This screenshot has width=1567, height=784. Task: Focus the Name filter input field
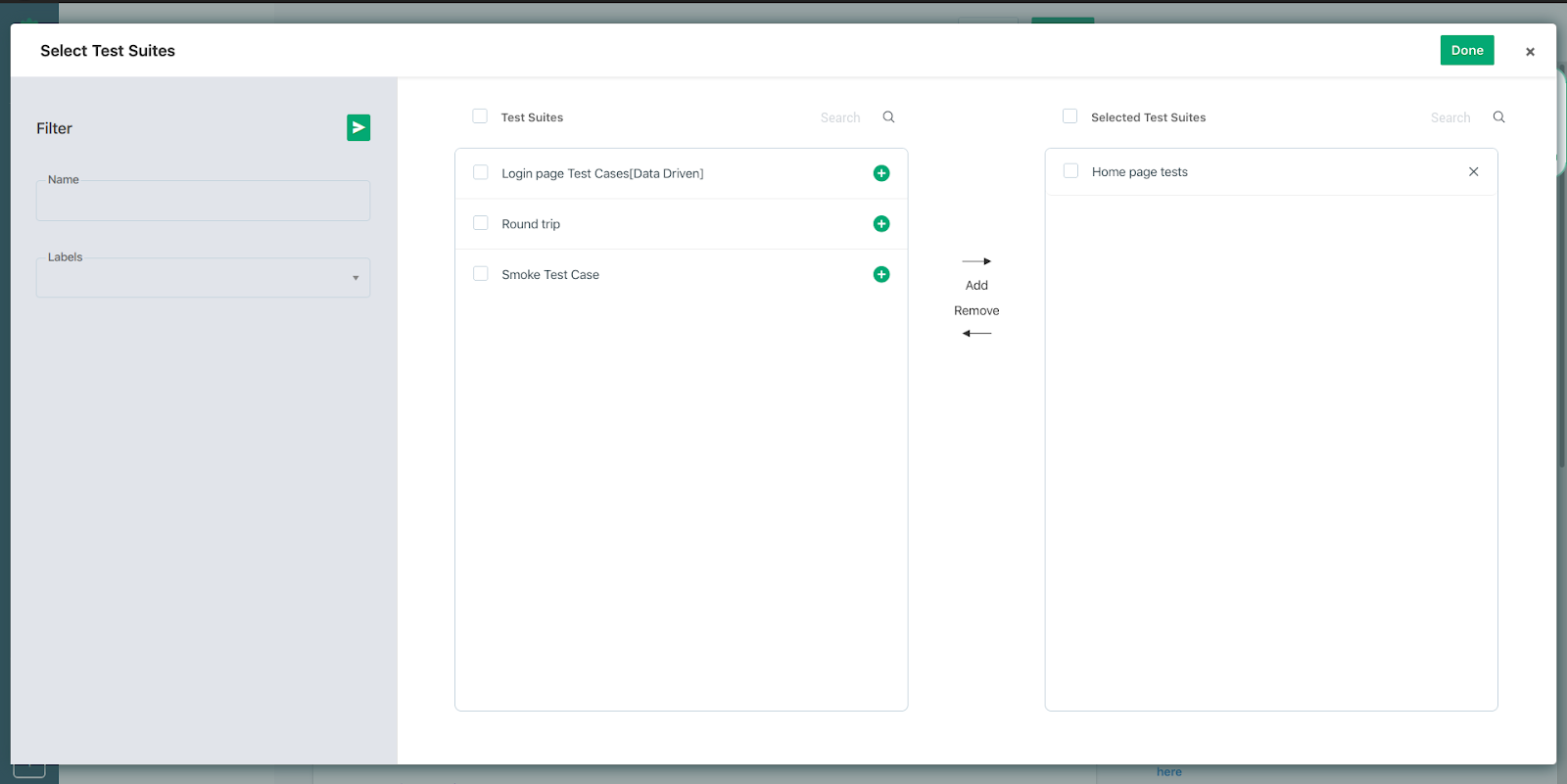[x=203, y=201]
